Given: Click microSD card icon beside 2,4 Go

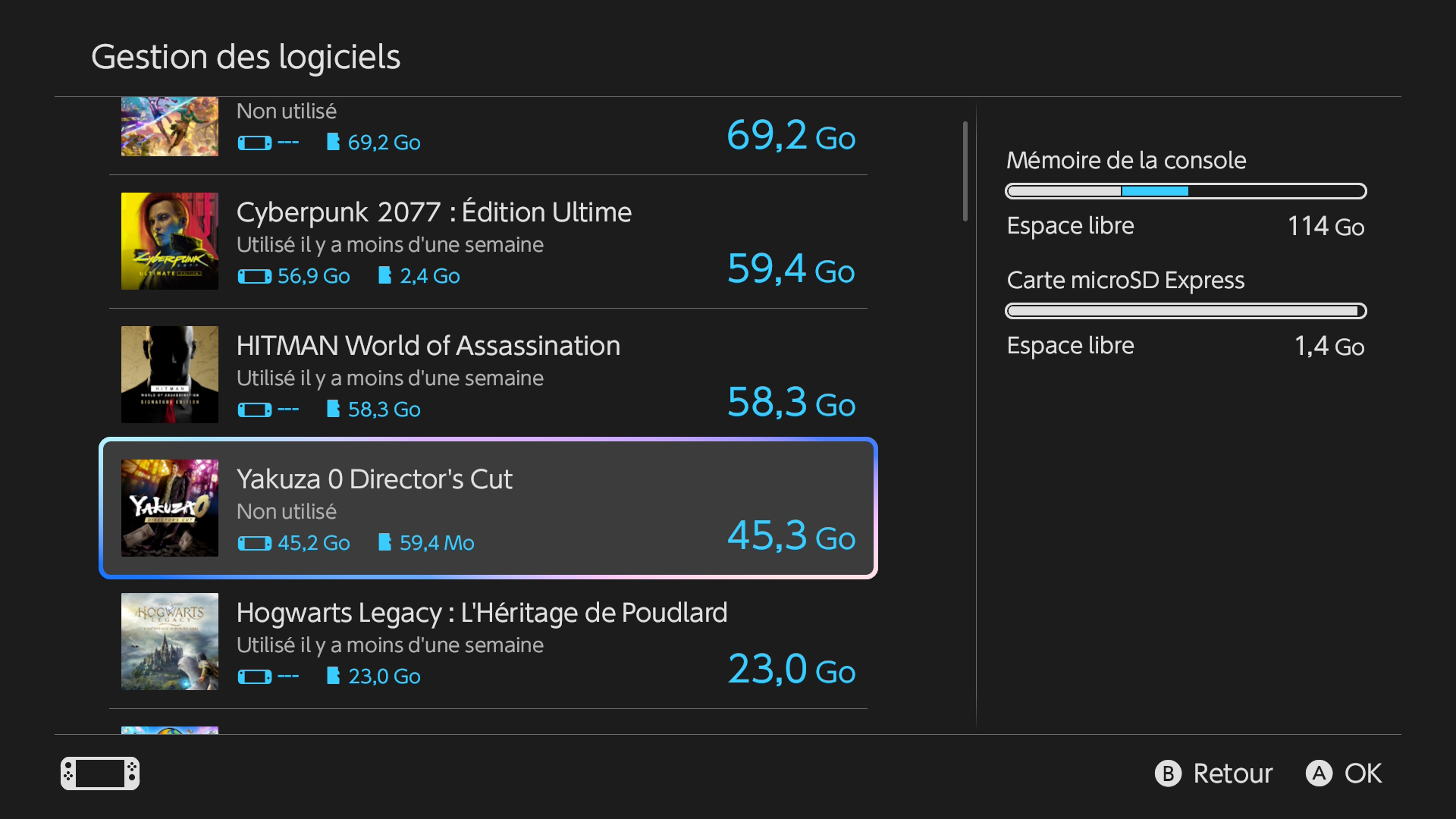Looking at the screenshot, I should pyautogui.click(x=385, y=275).
